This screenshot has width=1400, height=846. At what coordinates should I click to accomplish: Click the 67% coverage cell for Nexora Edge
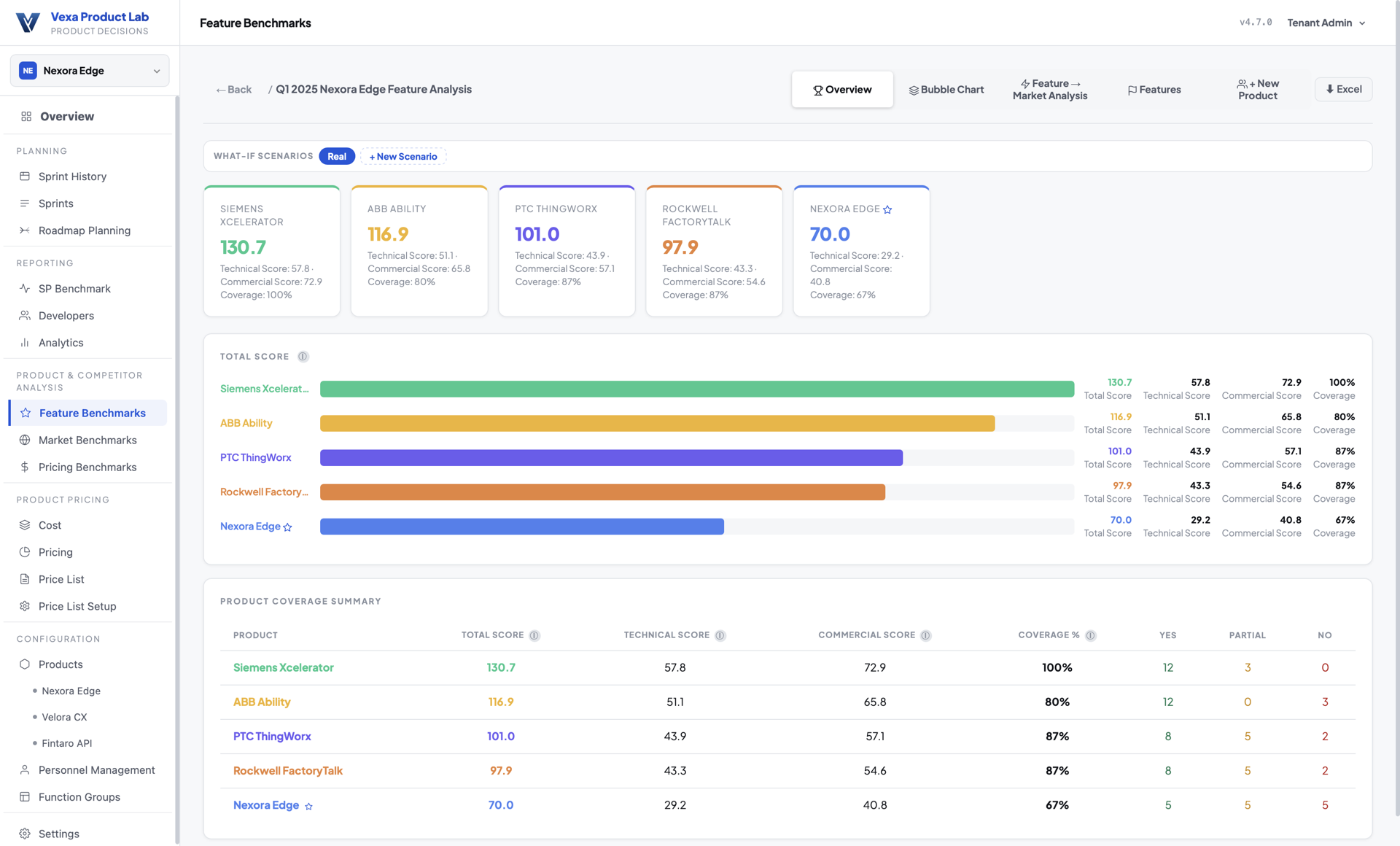pos(1057,805)
